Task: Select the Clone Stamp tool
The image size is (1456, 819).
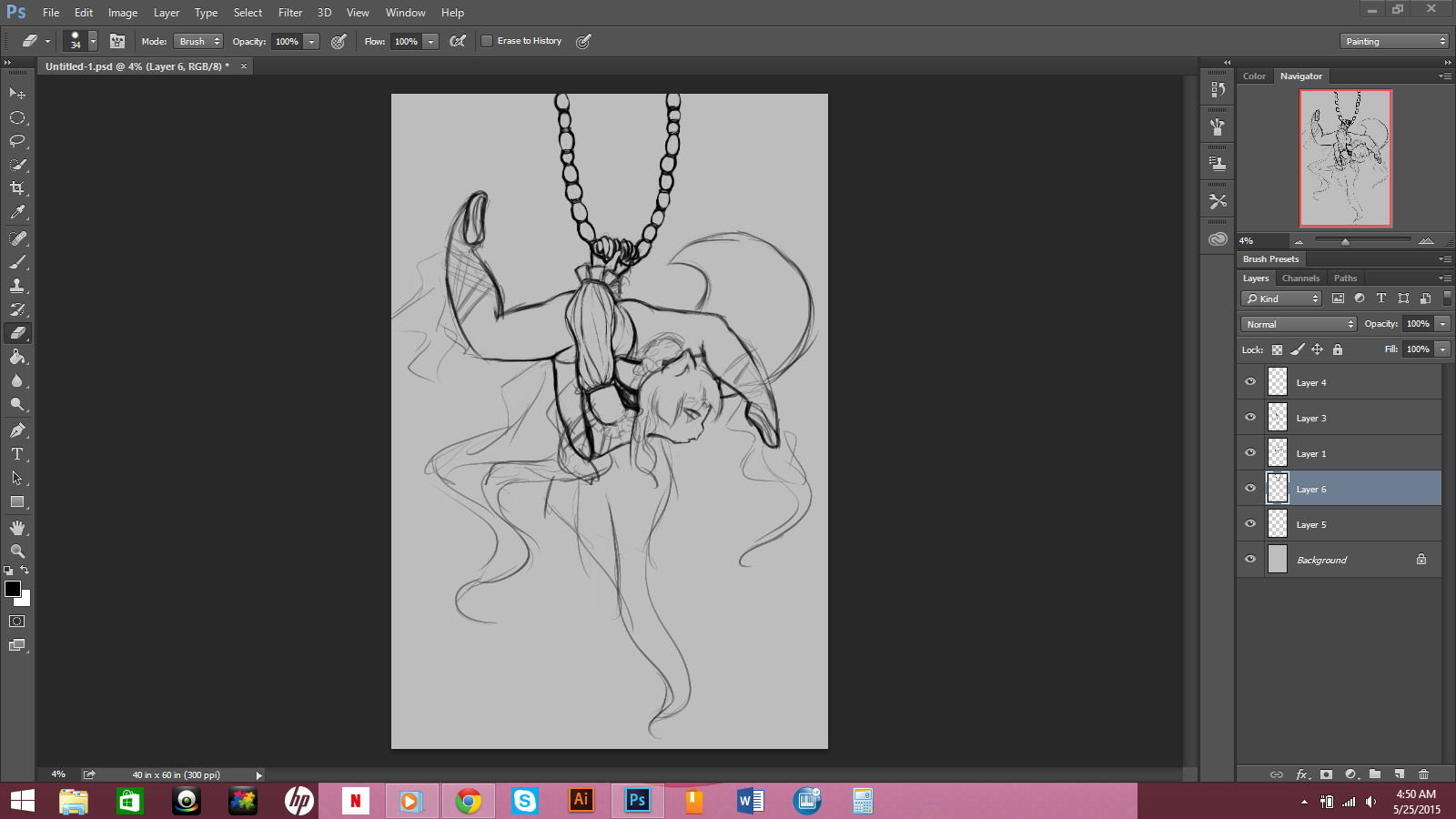Action: [17, 286]
